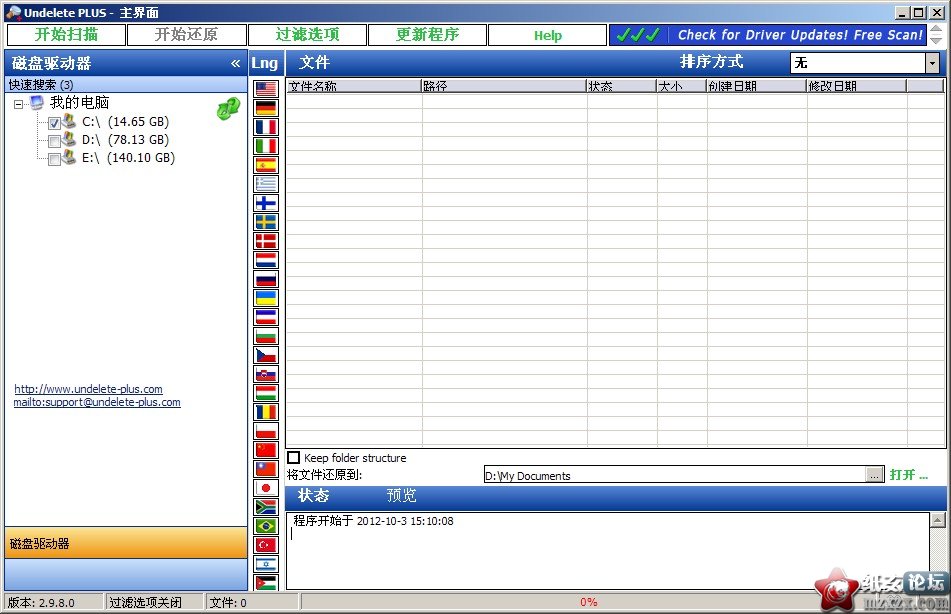The width and height of the screenshot is (951, 614).
Task: Uncheck the C:\ drive checkbox
Action: 54,123
